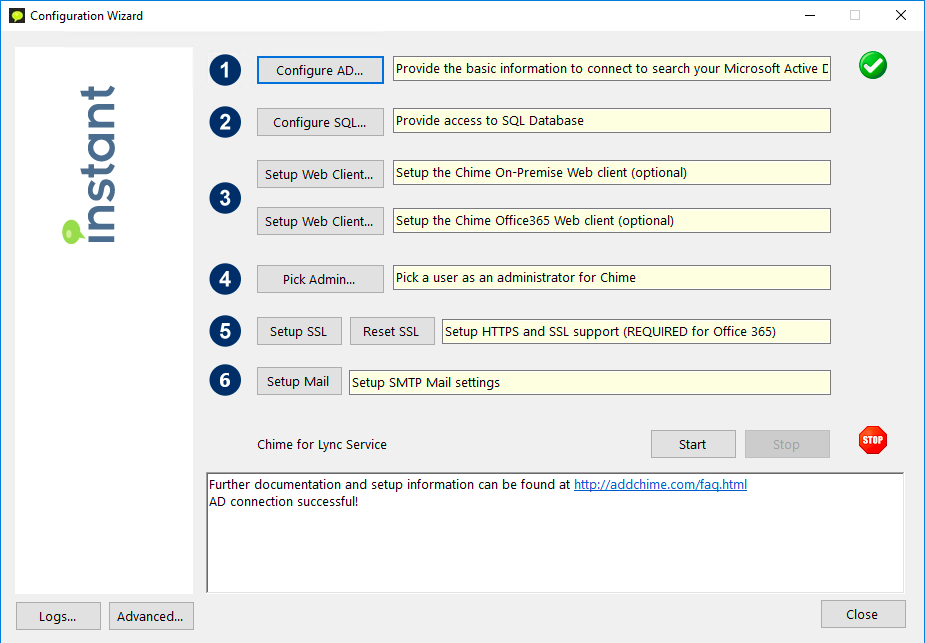925x643 pixels.
Task: Click the Configuration Wizard title bar icon
Action: tap(17, 15)
